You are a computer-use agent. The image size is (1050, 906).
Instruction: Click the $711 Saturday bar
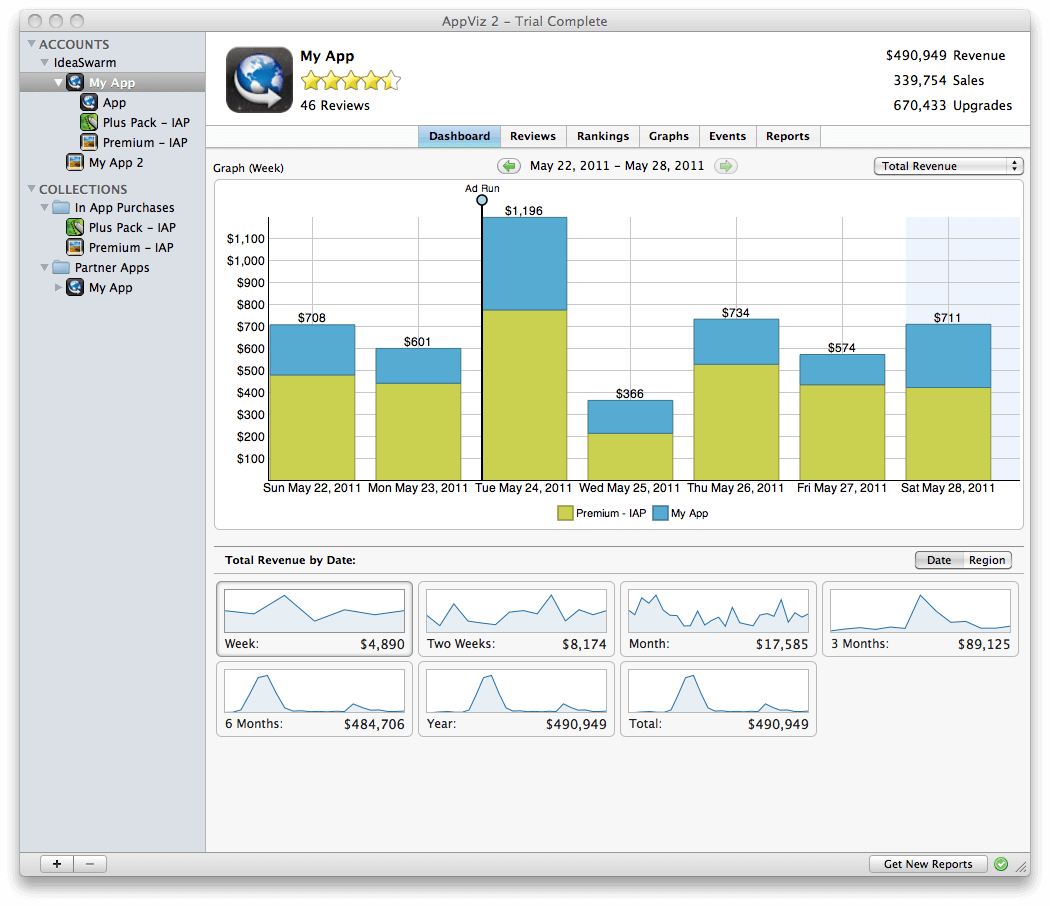coord(948,402)
